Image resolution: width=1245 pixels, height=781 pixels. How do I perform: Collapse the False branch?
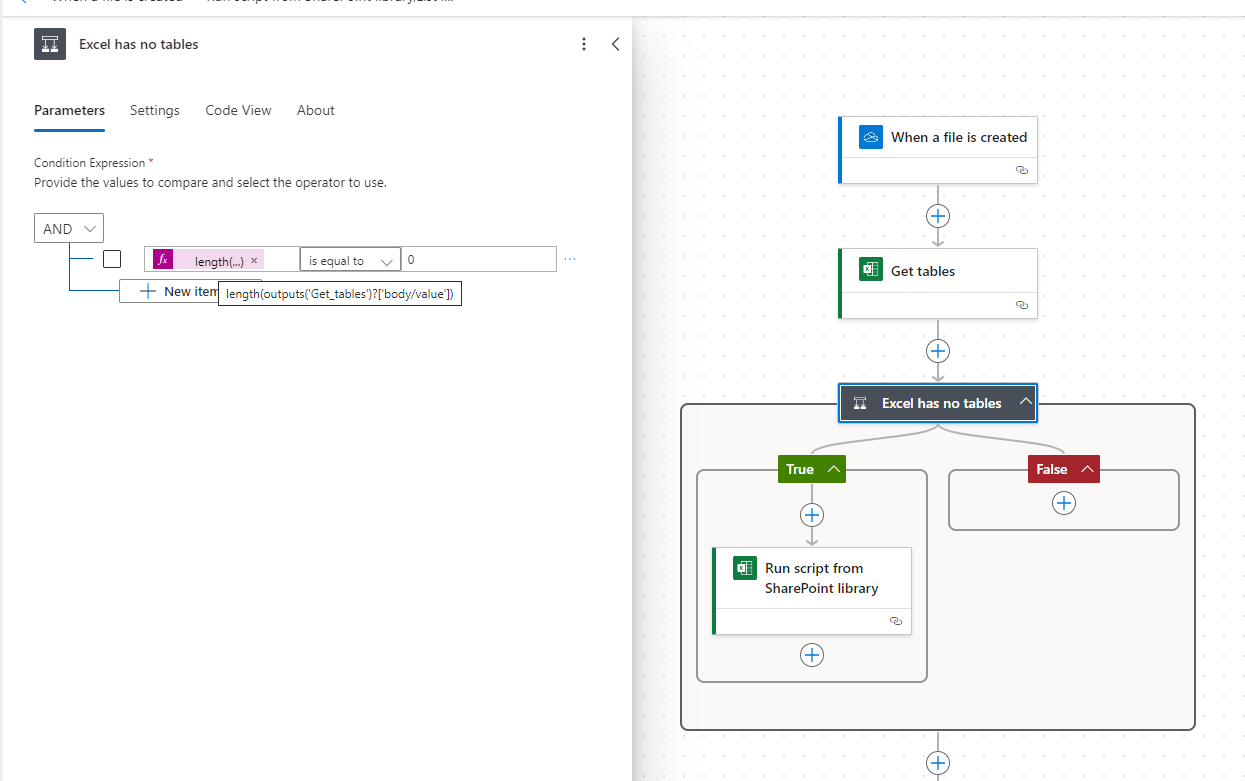point(1086,469)
